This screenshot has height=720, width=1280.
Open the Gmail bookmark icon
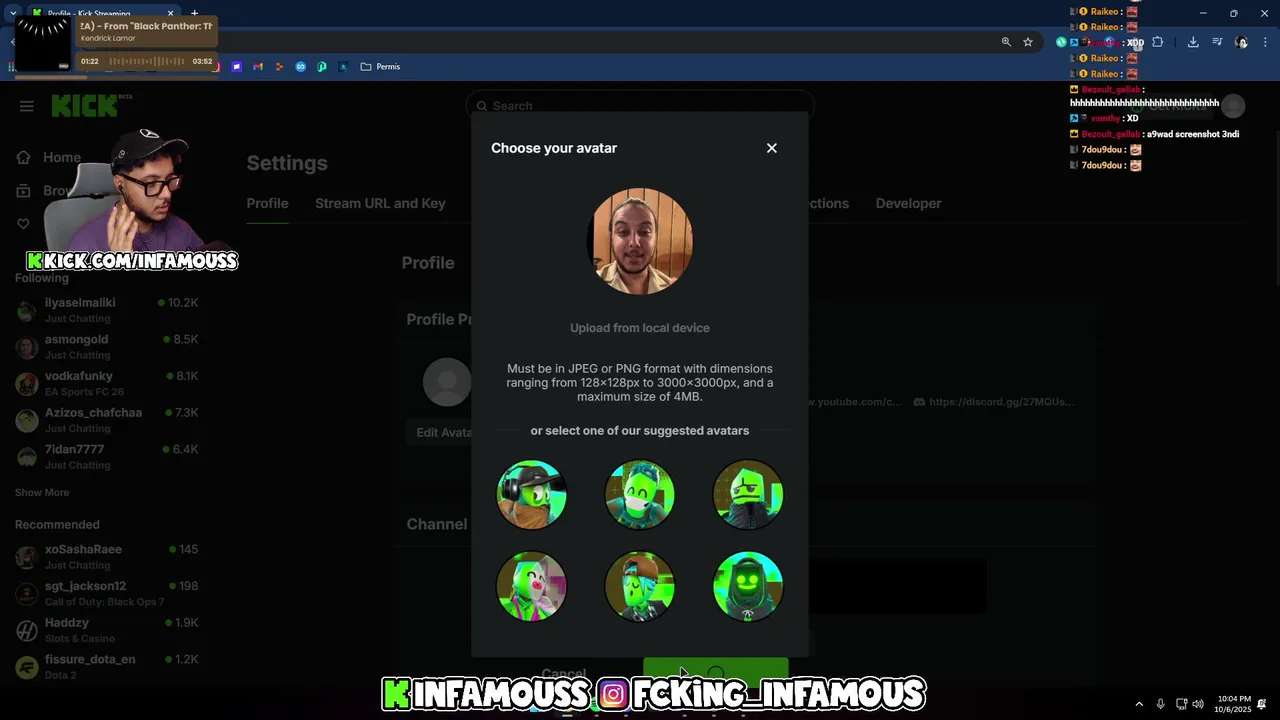[258, 67]
